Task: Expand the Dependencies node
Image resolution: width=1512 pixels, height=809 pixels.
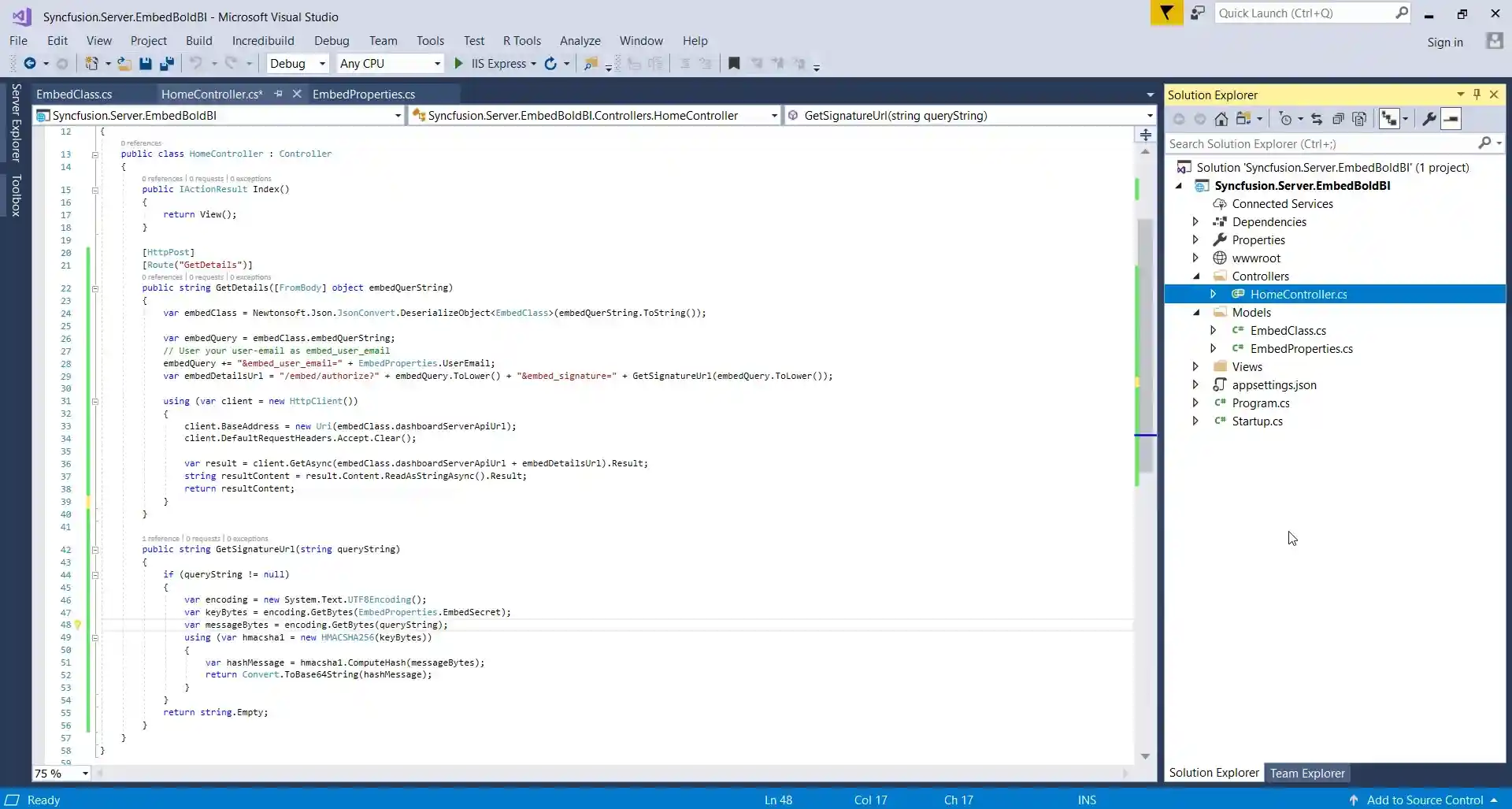Action: (x=1195, y=222)
